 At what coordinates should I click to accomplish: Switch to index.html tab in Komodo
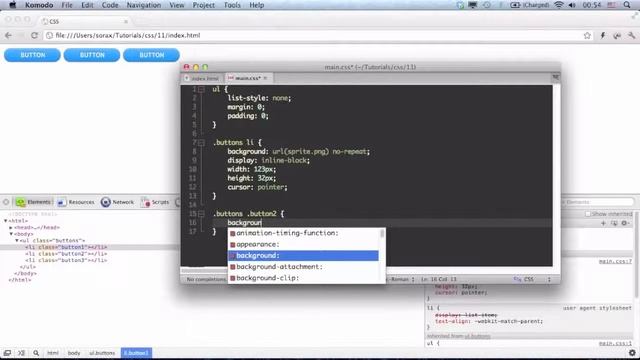click(x=202, y=78)
